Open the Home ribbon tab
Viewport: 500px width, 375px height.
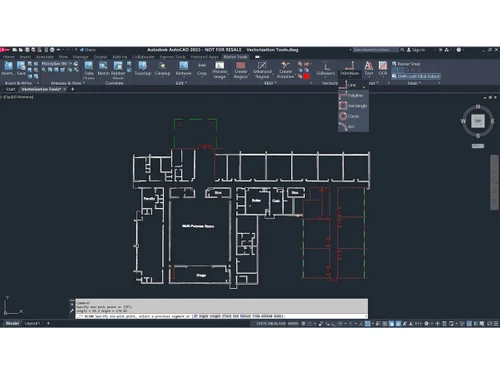click(x=9, y=57)
